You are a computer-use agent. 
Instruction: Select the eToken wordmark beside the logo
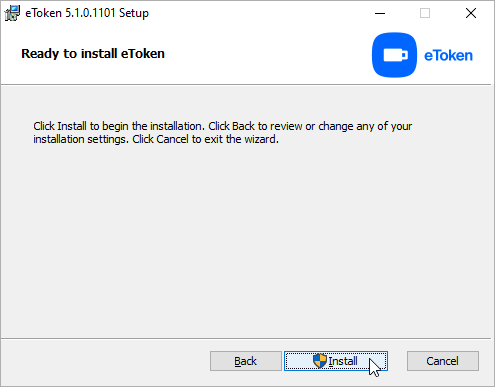coord(448,55)
